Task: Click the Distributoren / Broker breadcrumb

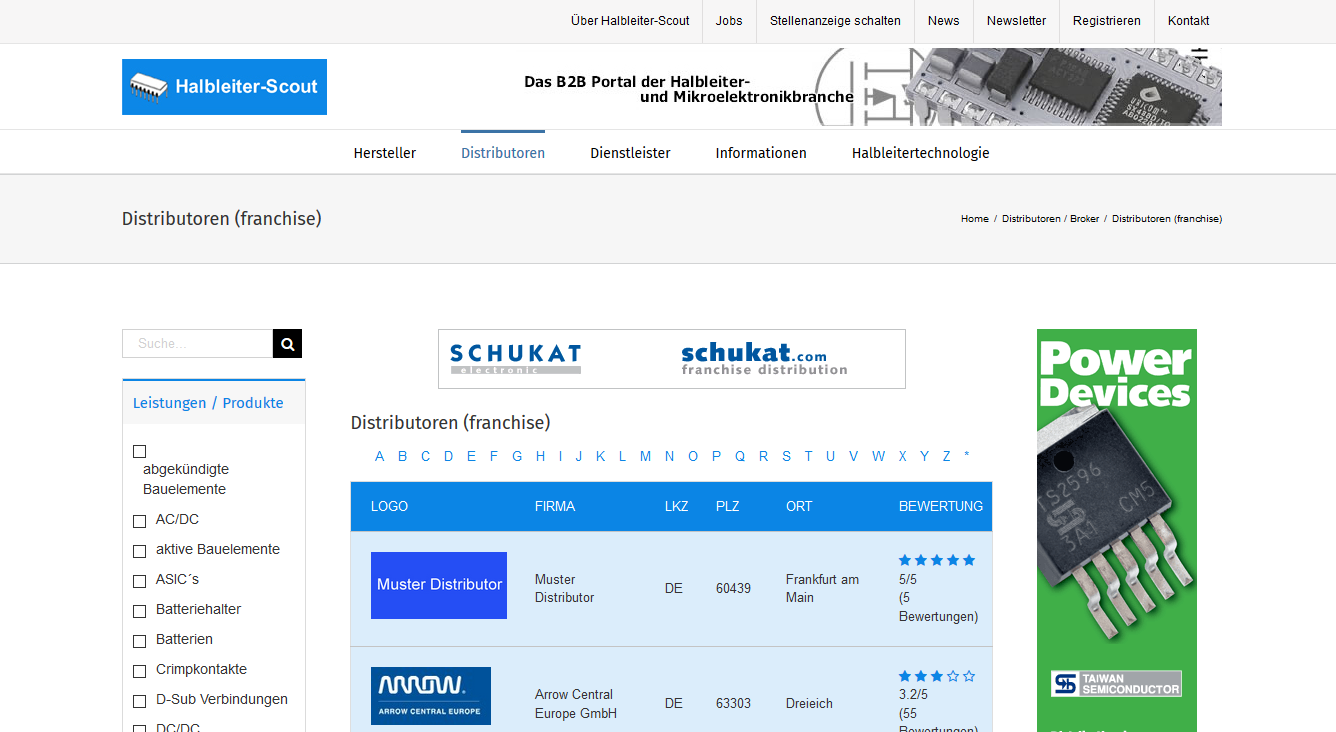Action: point(1050,219)
